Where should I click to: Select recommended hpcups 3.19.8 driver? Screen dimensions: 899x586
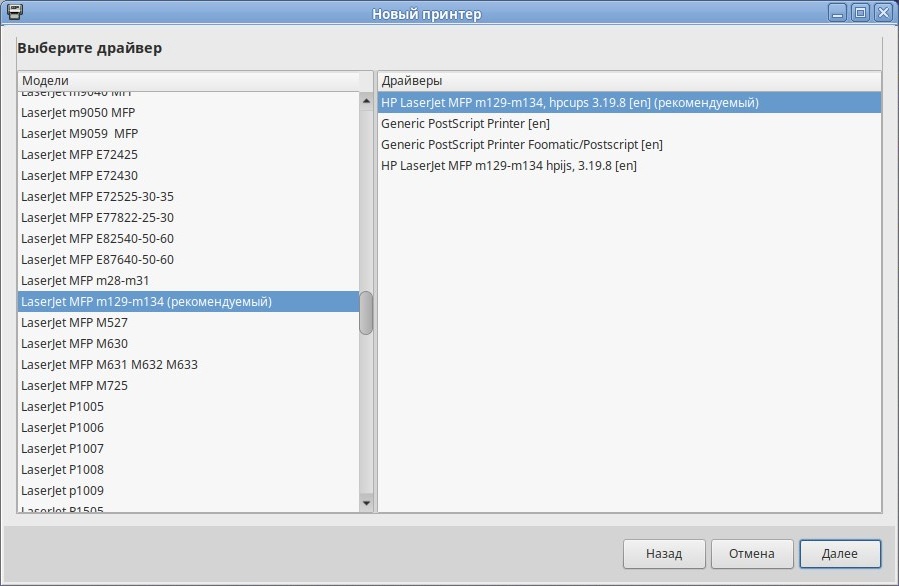[569, 103]
